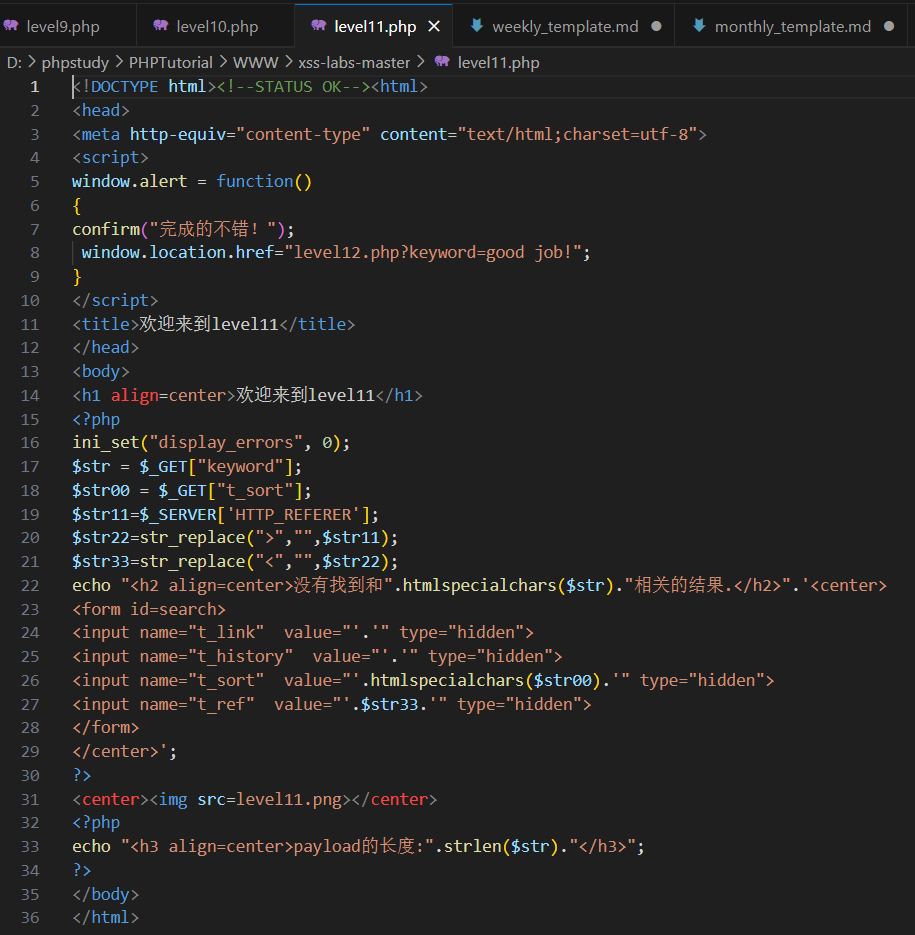Click the markdown arrow icon on monthly_template.md tab

pos(699,25)
